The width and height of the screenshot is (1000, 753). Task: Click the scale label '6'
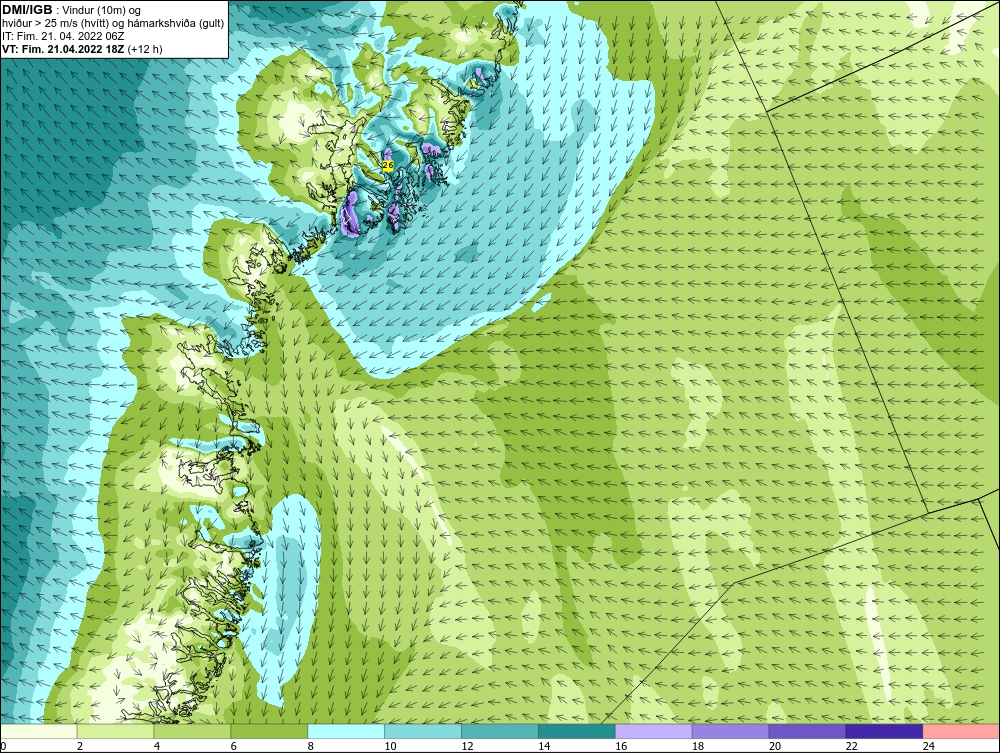[x=233, y=746]
